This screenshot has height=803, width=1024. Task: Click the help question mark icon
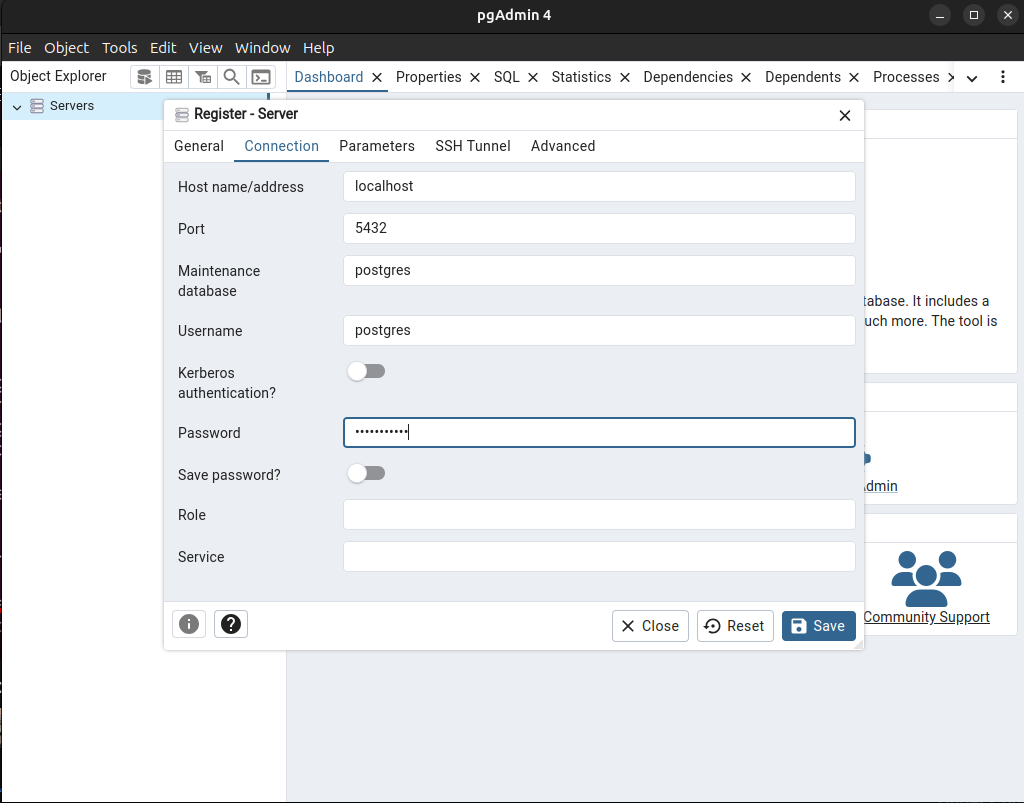(x=231, y=625)
